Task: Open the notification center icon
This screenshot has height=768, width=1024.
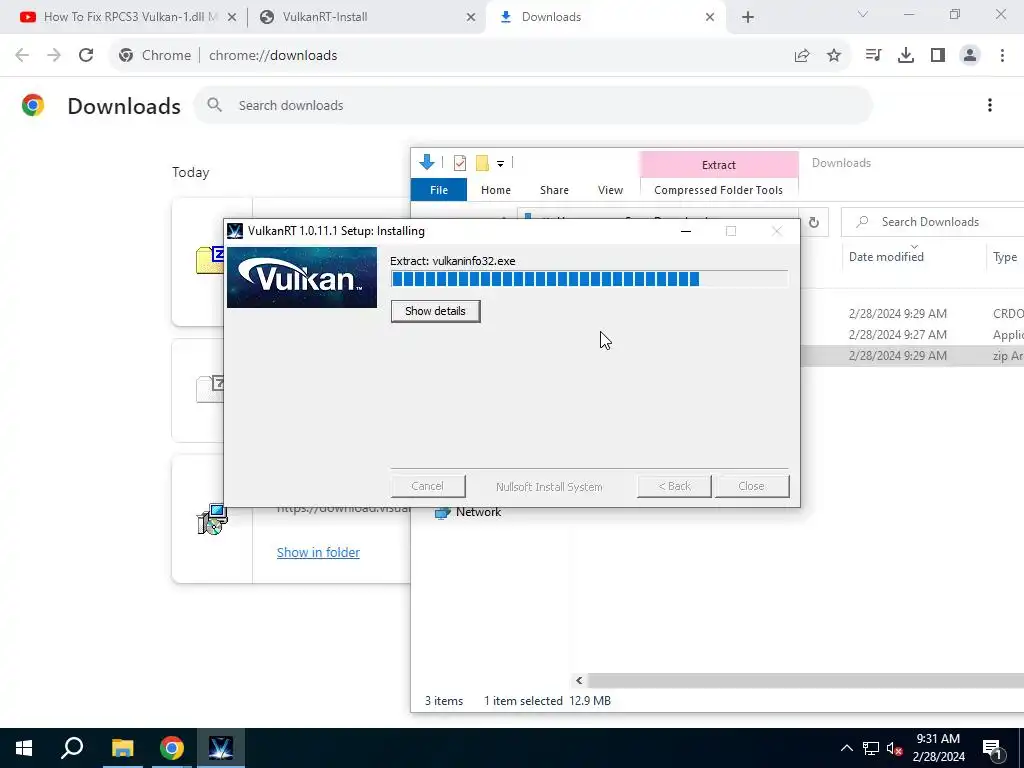Action: [x=993, y=748]
